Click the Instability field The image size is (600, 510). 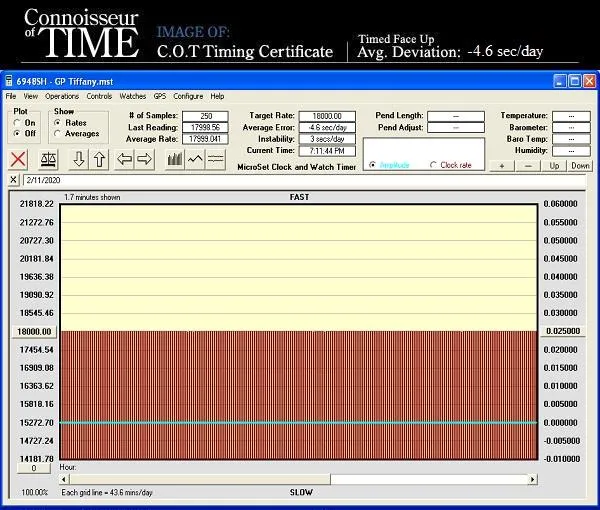[327, 139]
